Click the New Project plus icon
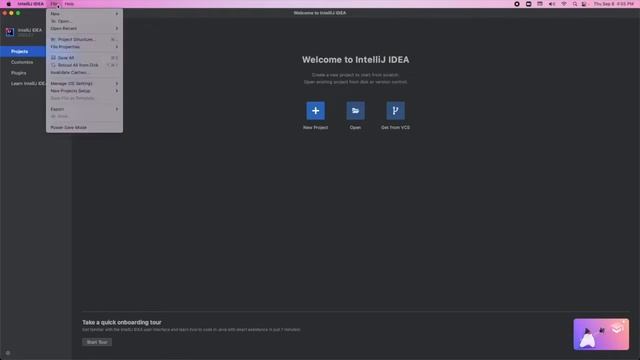640x360 pixels. point(316,111)
